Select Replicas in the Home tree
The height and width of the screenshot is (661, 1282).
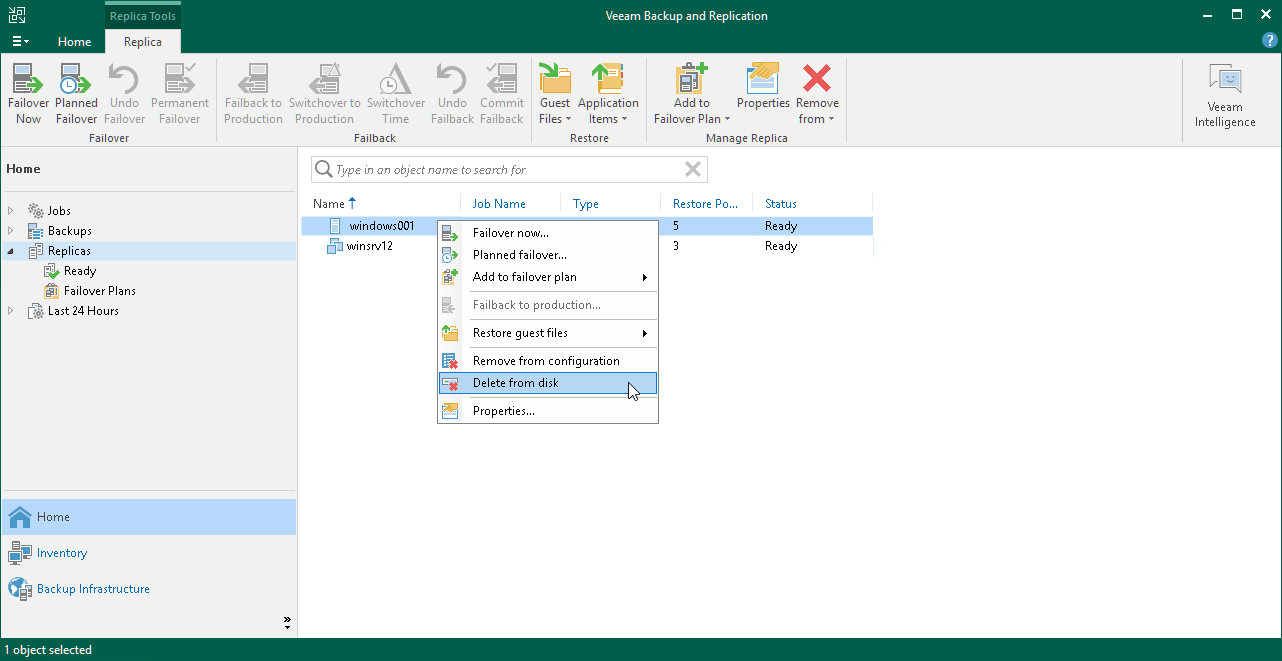click(x=69, y=251)
